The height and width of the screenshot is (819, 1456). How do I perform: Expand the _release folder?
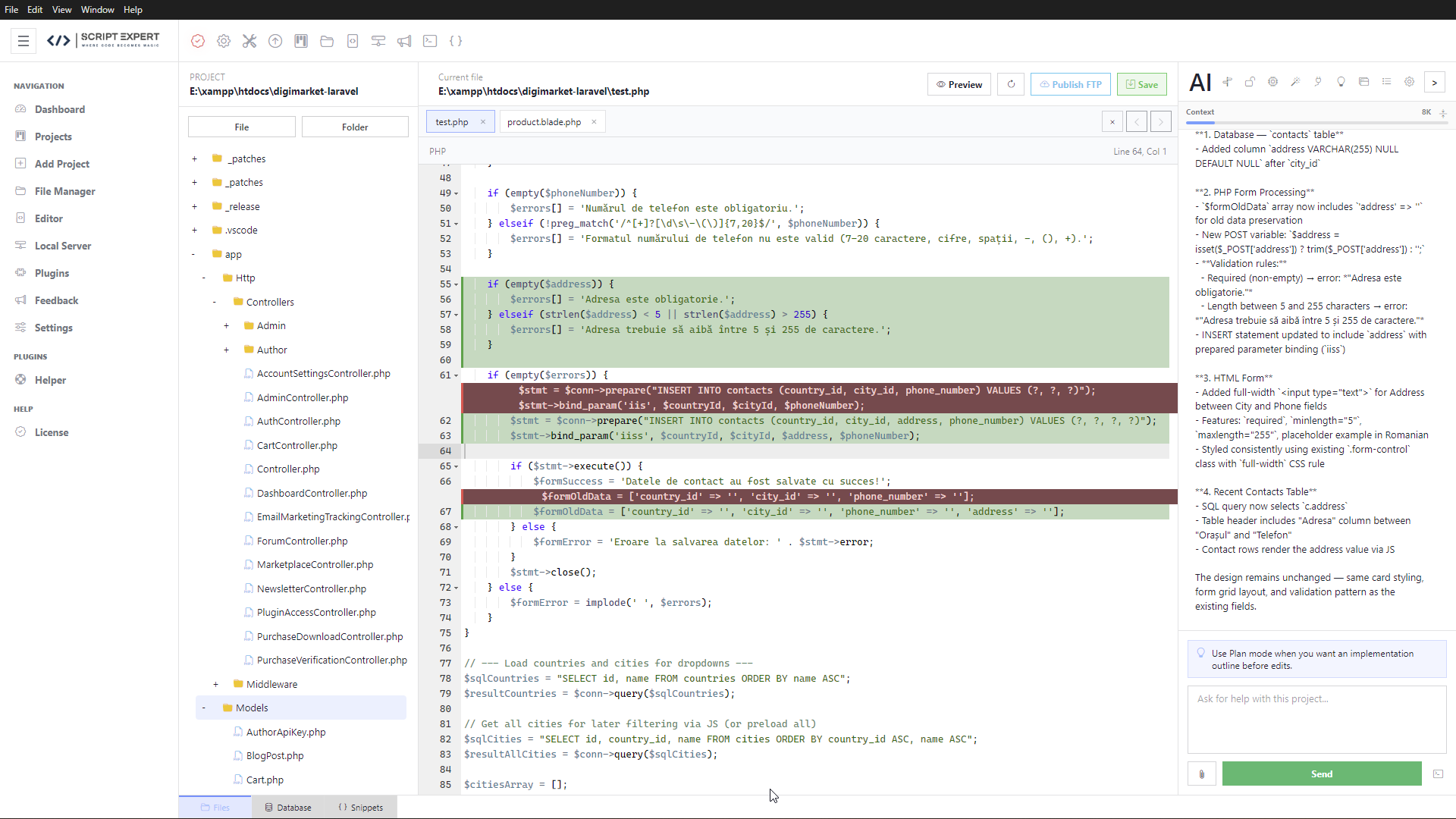tap(194, 206)
